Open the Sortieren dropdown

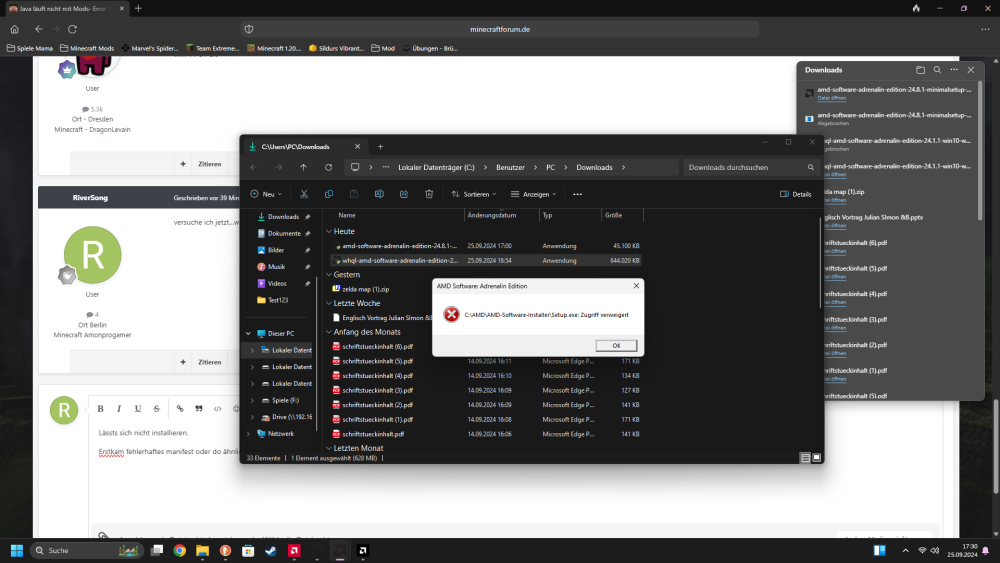click(x=474, y=194)
